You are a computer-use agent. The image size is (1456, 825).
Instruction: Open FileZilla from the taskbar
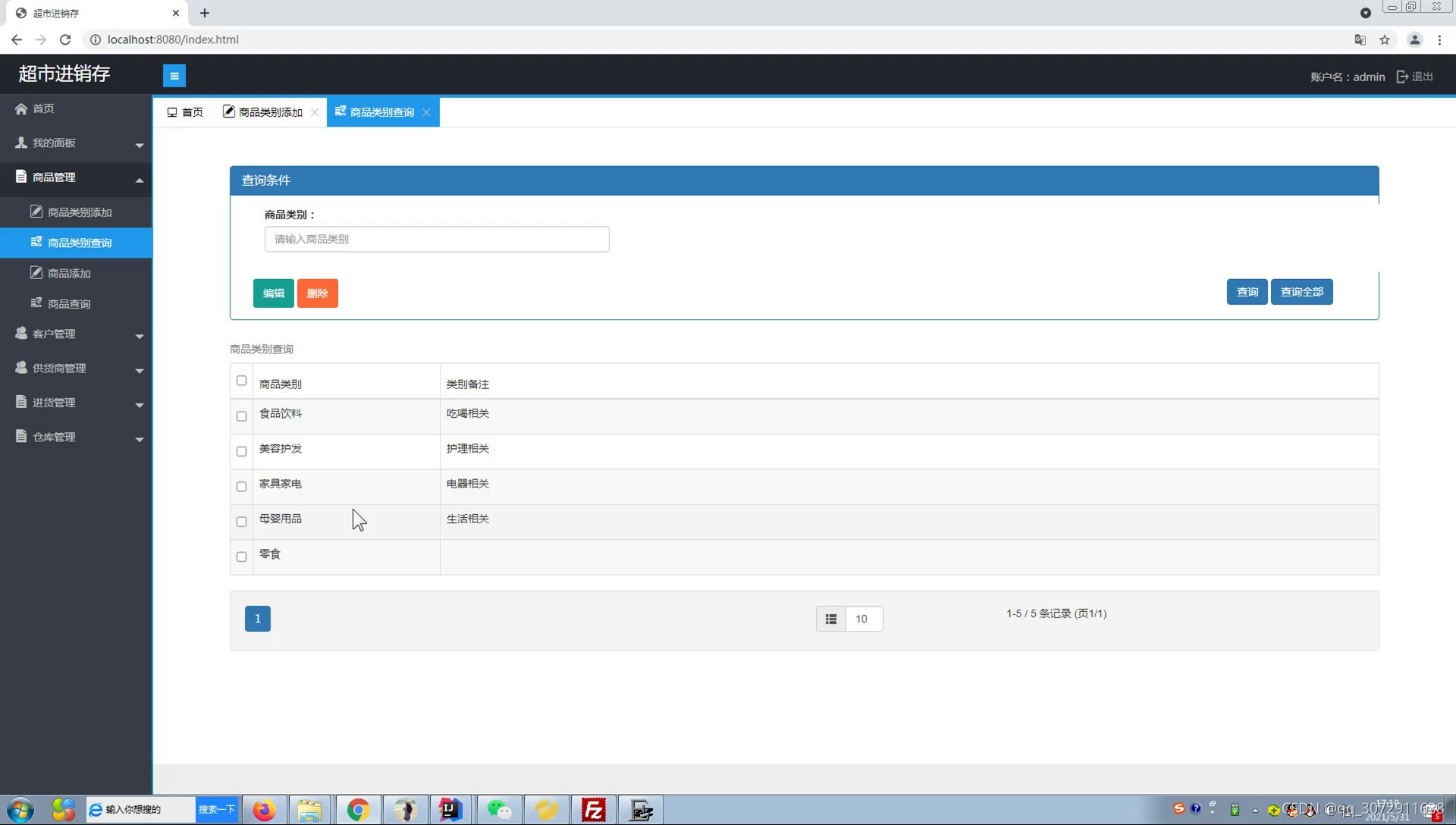(x=593, y=810)
